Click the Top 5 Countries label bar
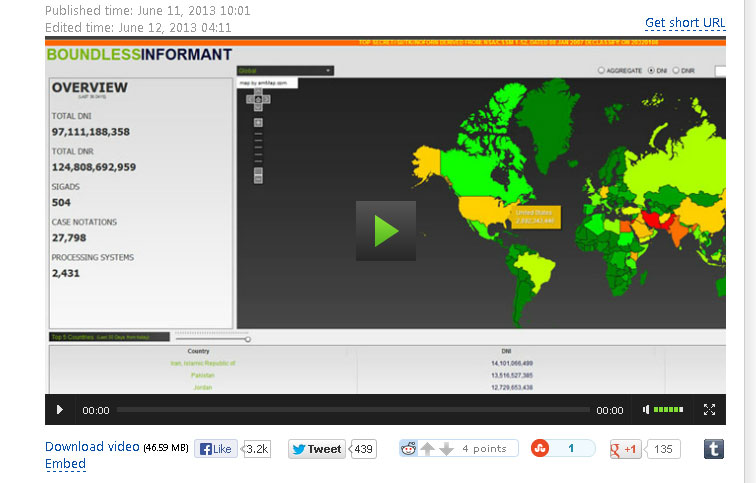The width and height of the screenshot is (756, 483). click(x=109, y=337)
